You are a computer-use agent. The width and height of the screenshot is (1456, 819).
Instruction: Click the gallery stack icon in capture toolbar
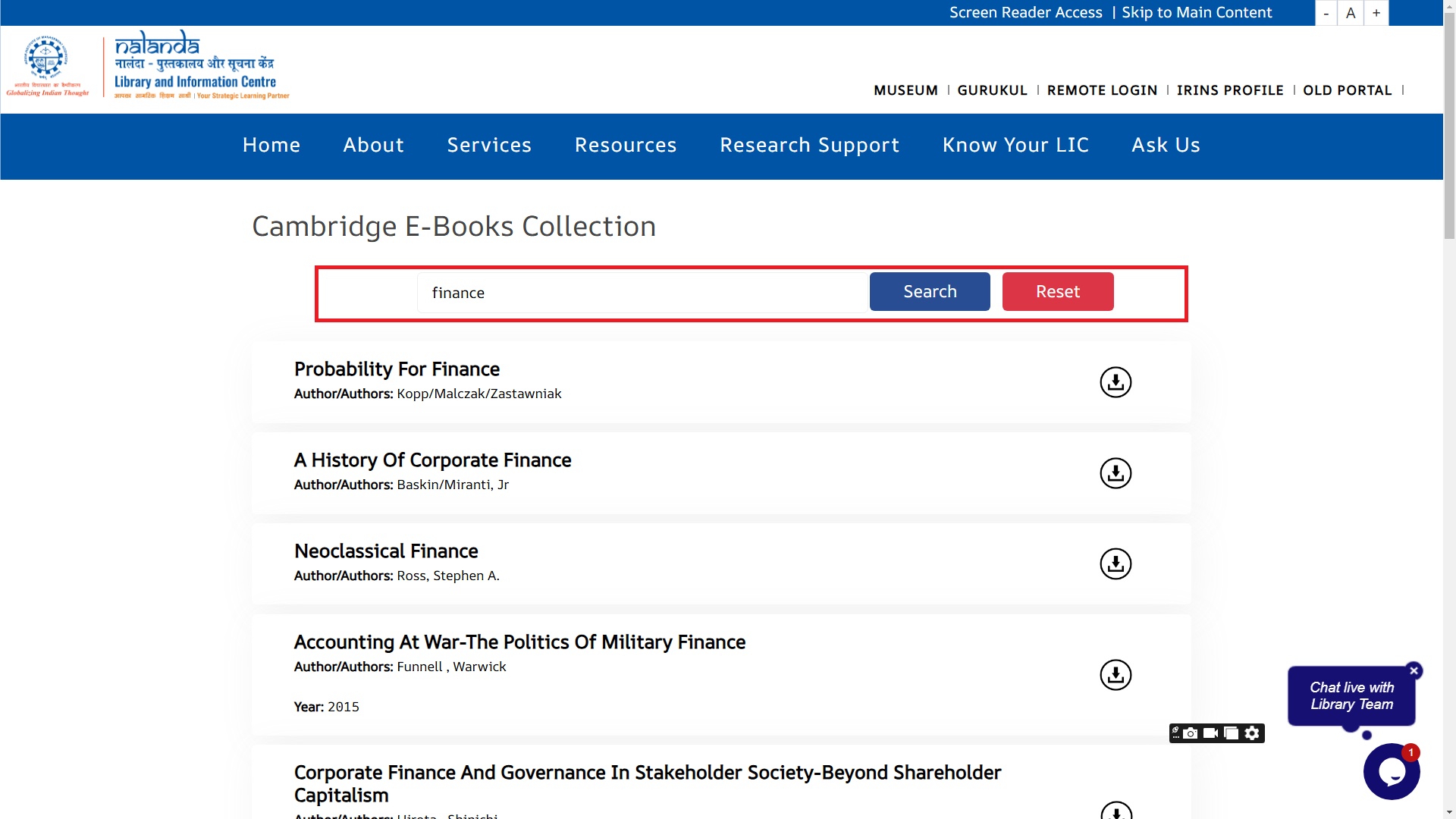[x=1232, y=733]
